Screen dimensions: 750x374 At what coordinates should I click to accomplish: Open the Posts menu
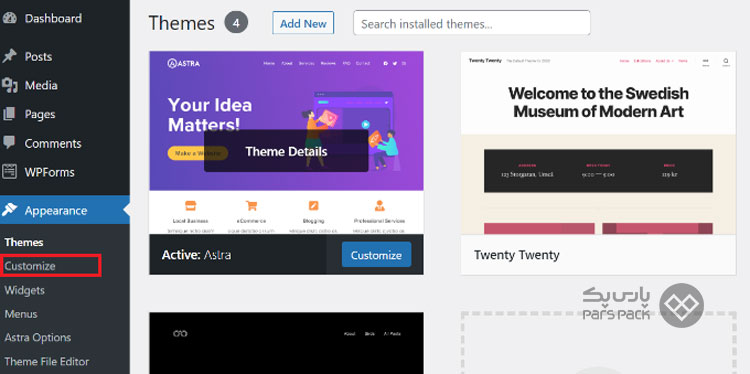coord(38,57)
